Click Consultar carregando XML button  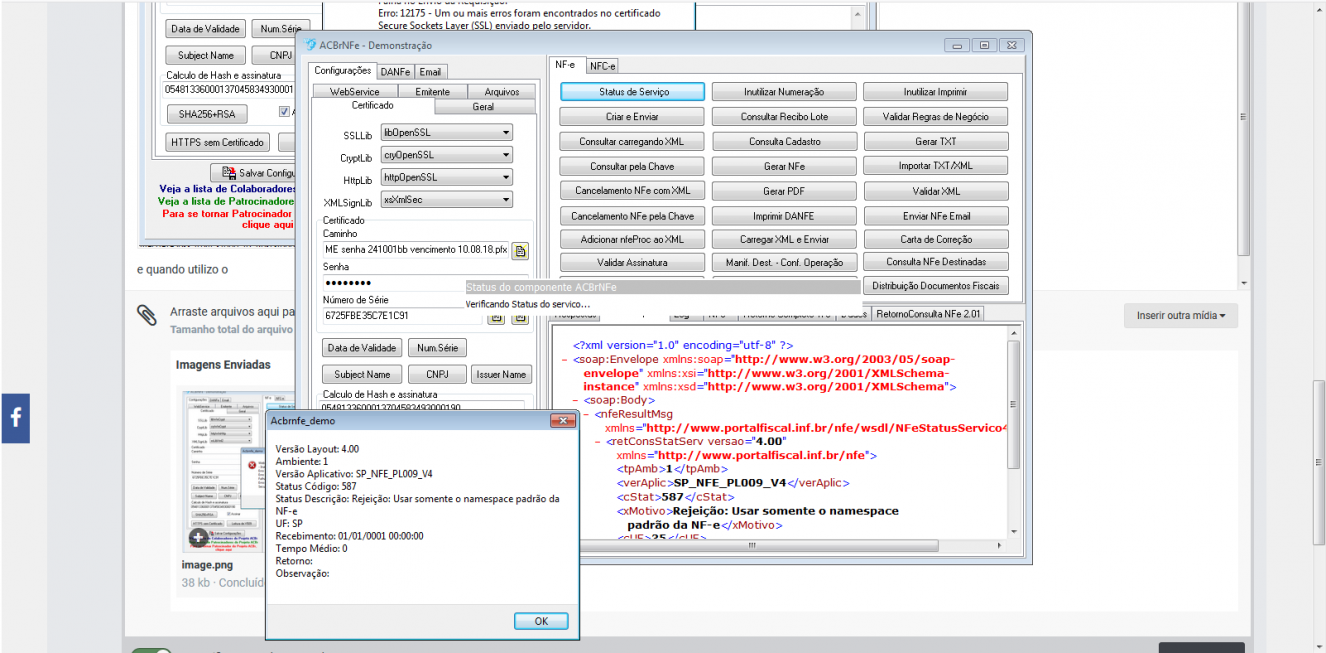click(633, 142)
